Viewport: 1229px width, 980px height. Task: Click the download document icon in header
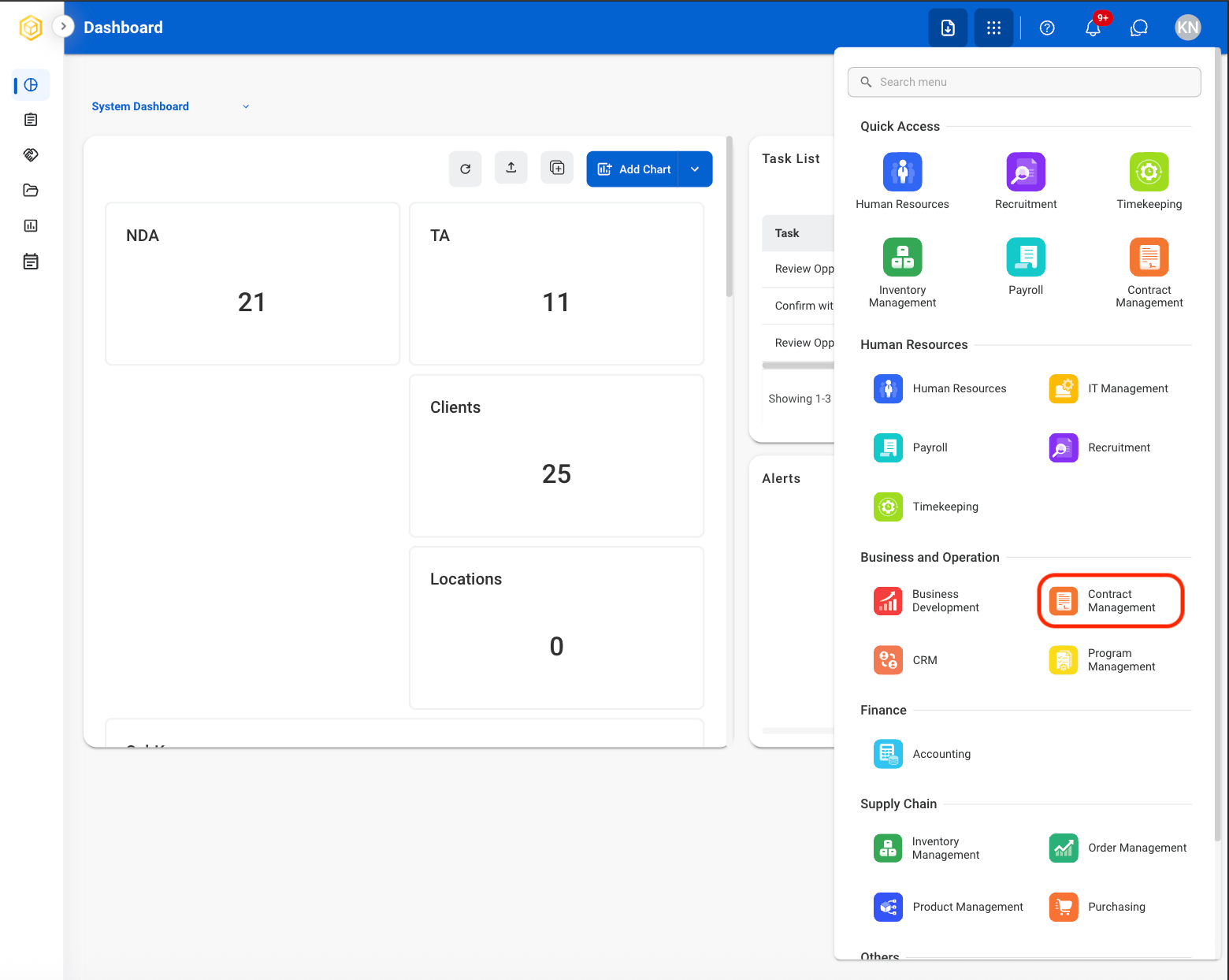(948, 28)
